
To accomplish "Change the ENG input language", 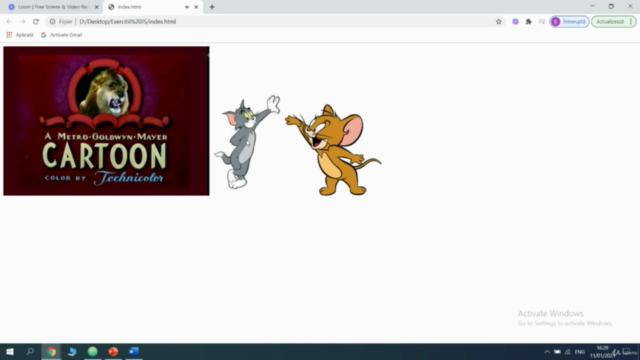I will (580, 352).
